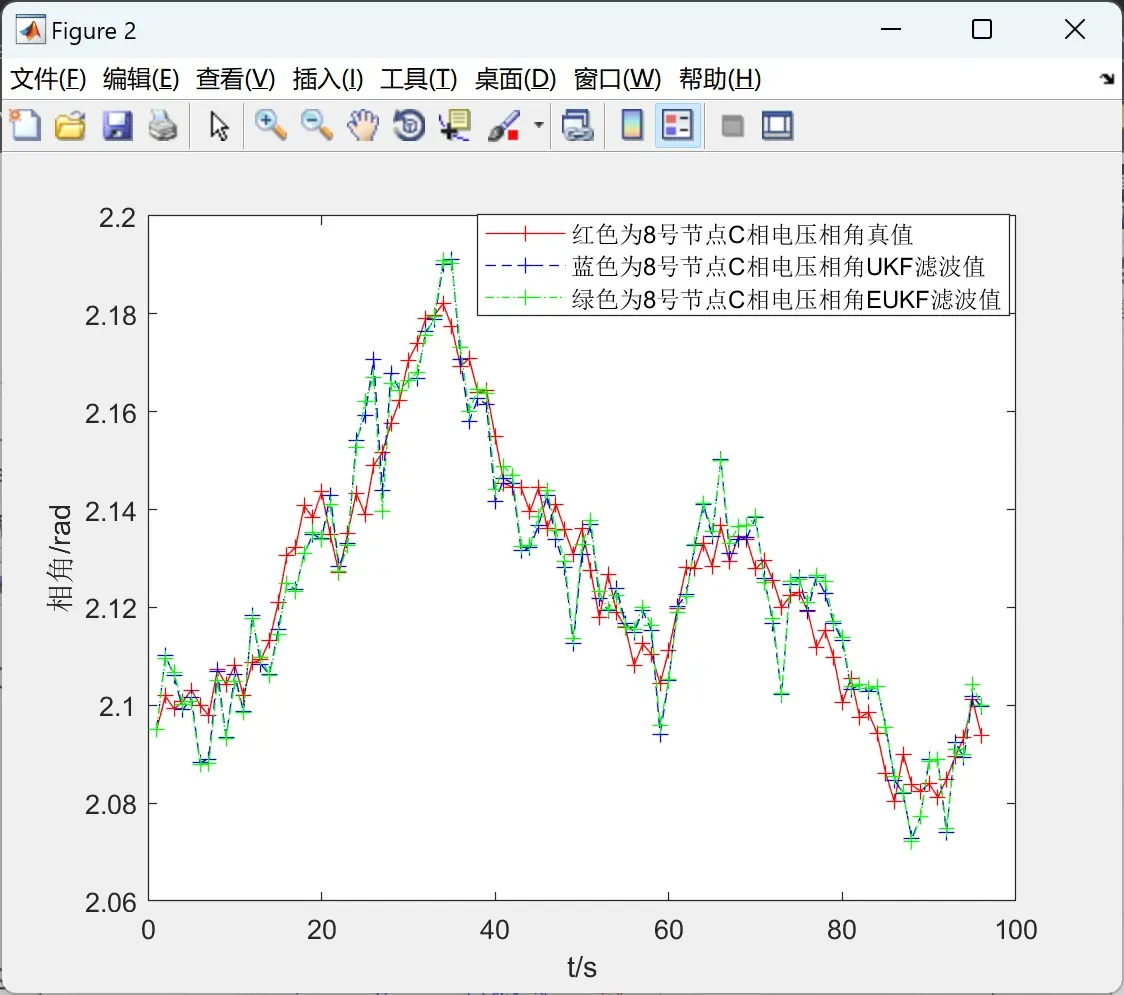Screen dimensions: 1124x995
Task: Enable the Pan hand tool
Action: [x=363, y=125]
